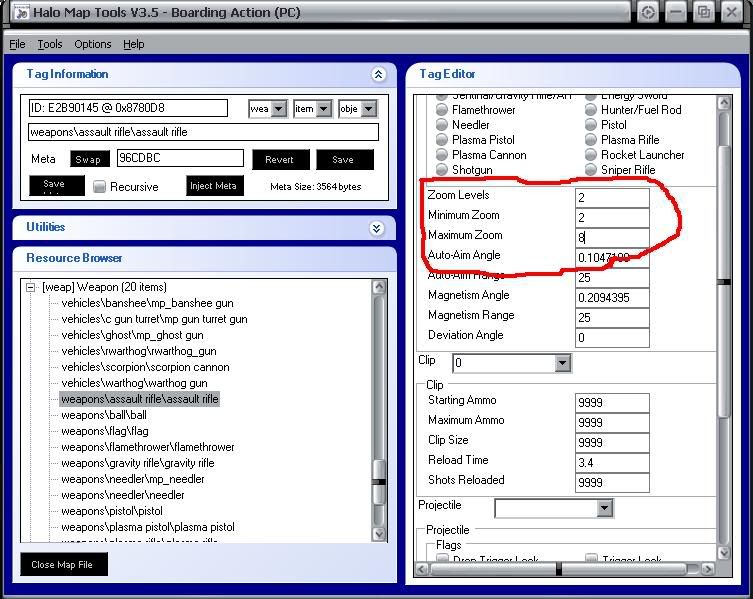The width and height of the screenshot is (753, 599).
Task: Click the meta offset field showing 96CDBC
Action: pos(180,158)
